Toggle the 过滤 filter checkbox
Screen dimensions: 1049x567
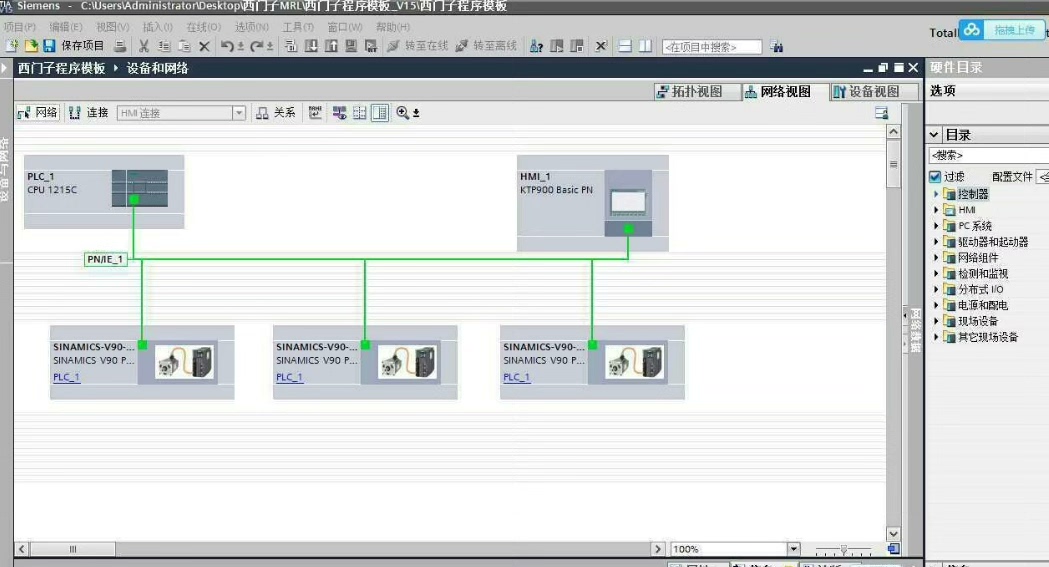pos(935,177)
